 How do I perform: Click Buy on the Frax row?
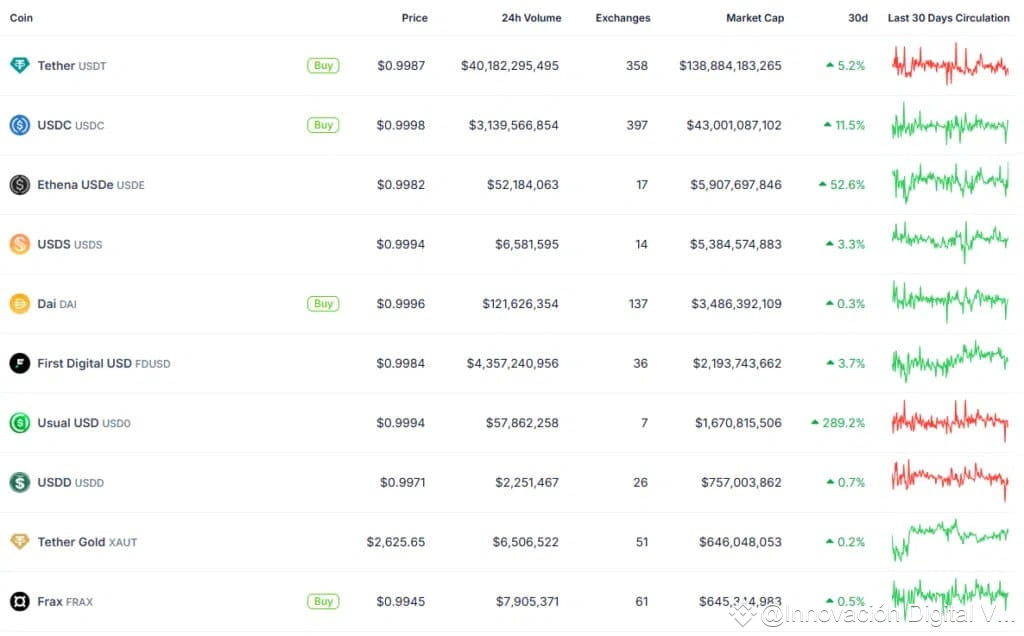click(x=323, y=601)
